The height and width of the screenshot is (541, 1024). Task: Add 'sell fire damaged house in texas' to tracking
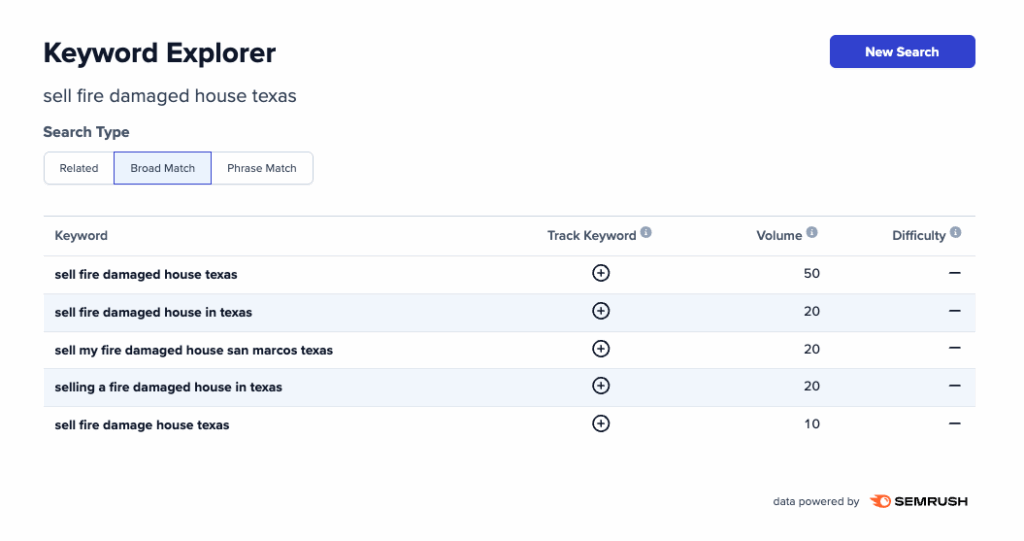click(x=600, y=311)
